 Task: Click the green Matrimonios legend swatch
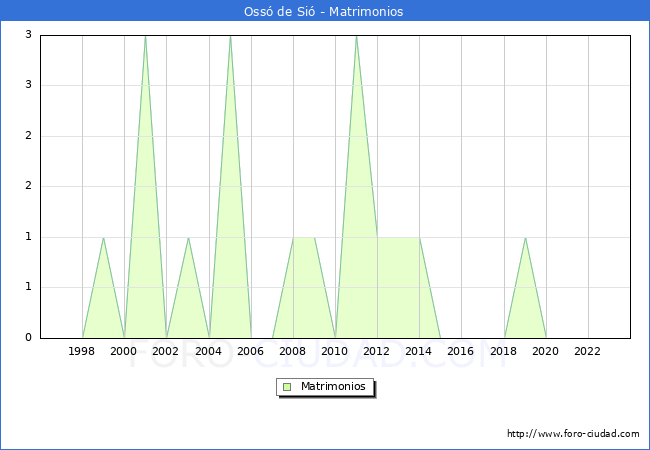click(x=287, y=386)
